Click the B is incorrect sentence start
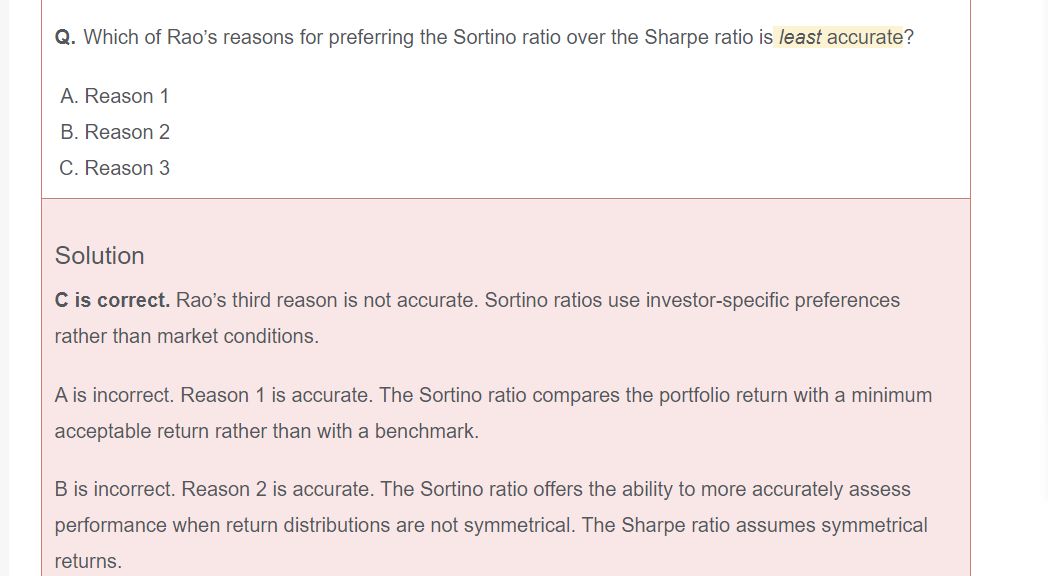The image size is (1048, 576). tap(115, 490)
